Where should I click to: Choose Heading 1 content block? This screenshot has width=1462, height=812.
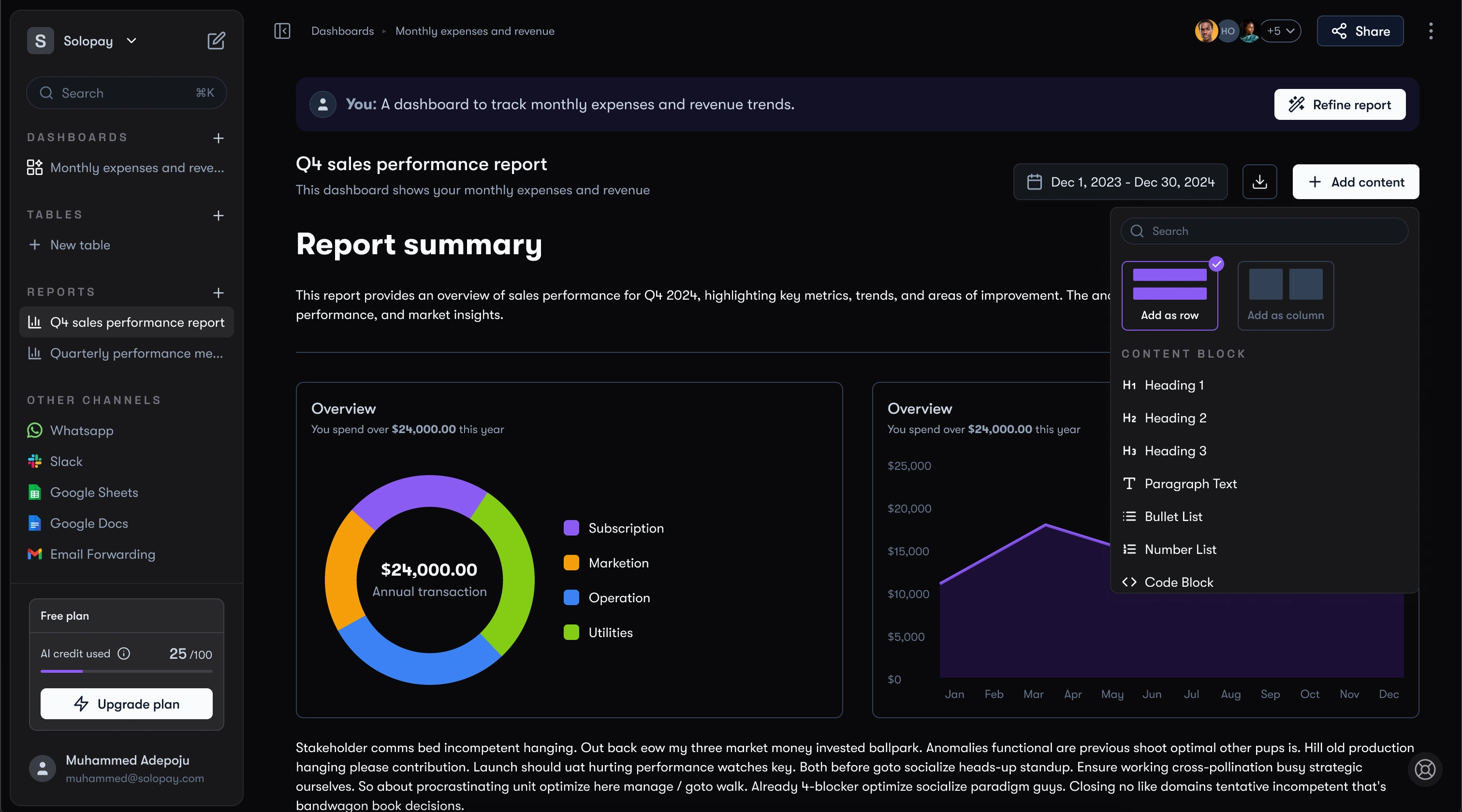[1174, 385]
